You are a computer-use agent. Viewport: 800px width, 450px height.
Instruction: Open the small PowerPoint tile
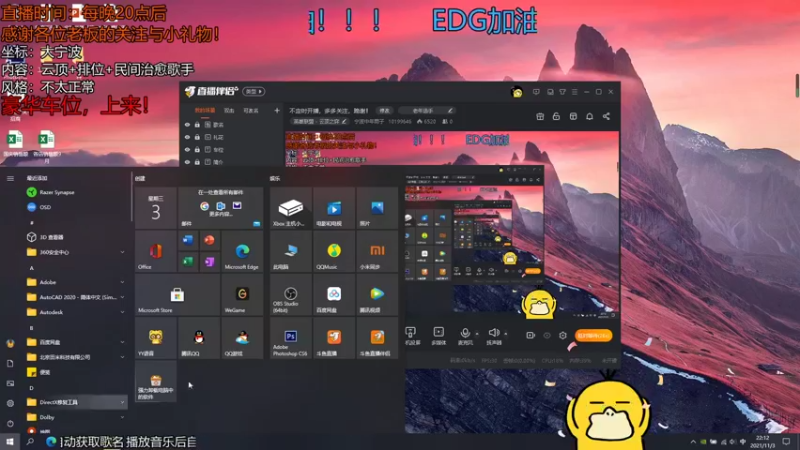pyautogui.click(x=210, y=240)
